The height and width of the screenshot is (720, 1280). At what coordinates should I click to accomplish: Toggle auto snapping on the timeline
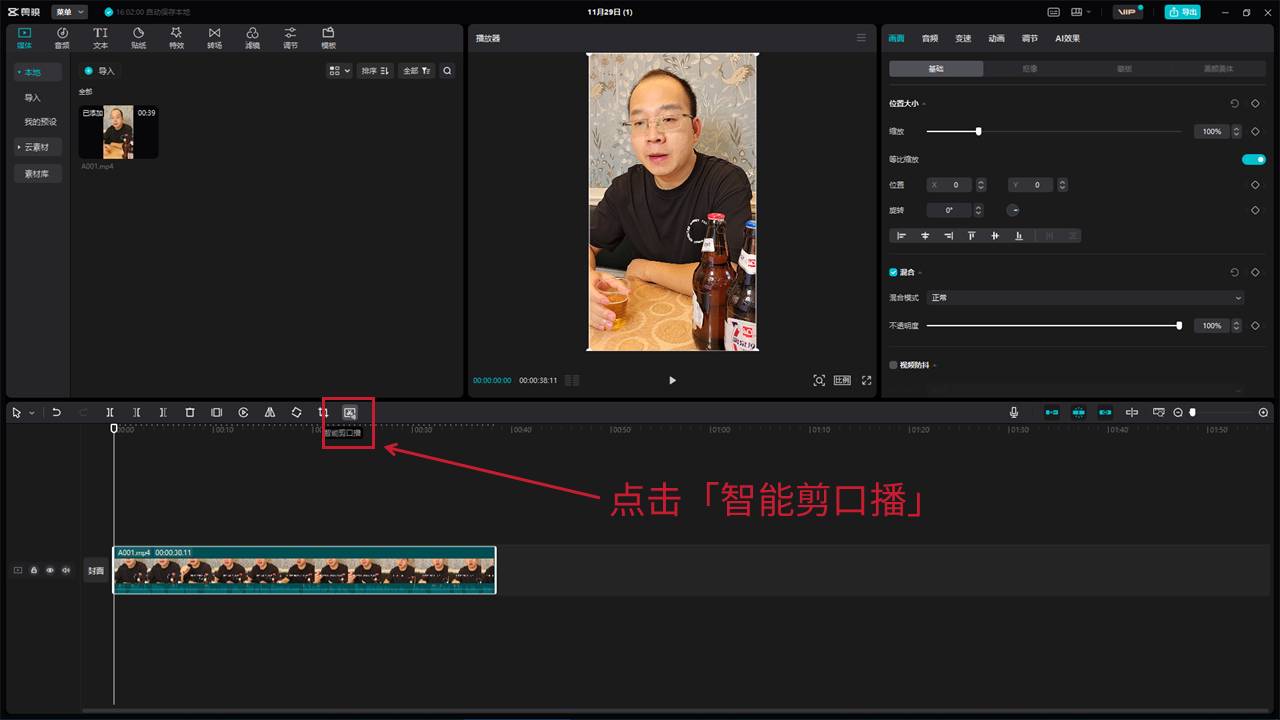[1078, 412]
